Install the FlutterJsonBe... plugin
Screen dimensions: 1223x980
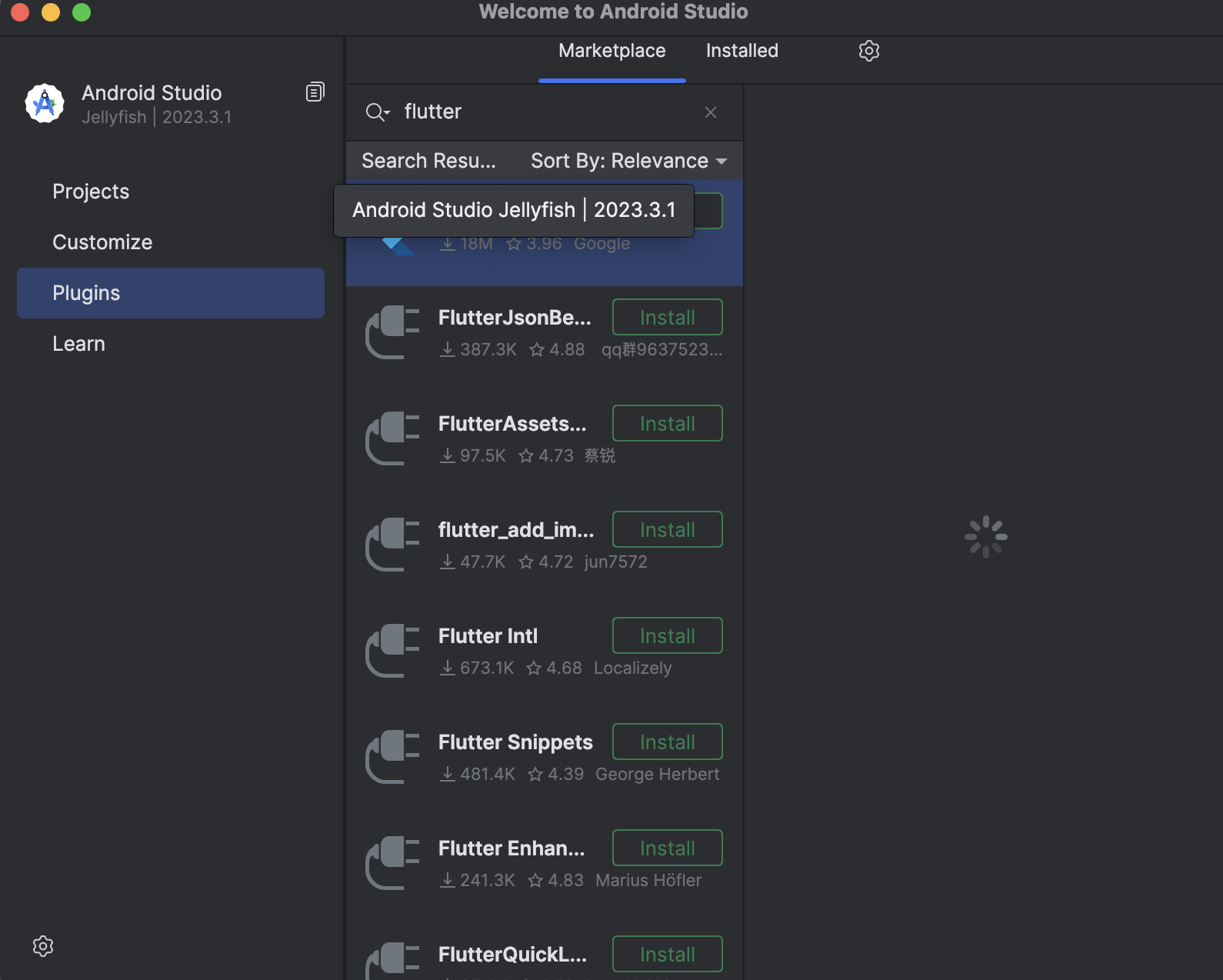[668, 317]
